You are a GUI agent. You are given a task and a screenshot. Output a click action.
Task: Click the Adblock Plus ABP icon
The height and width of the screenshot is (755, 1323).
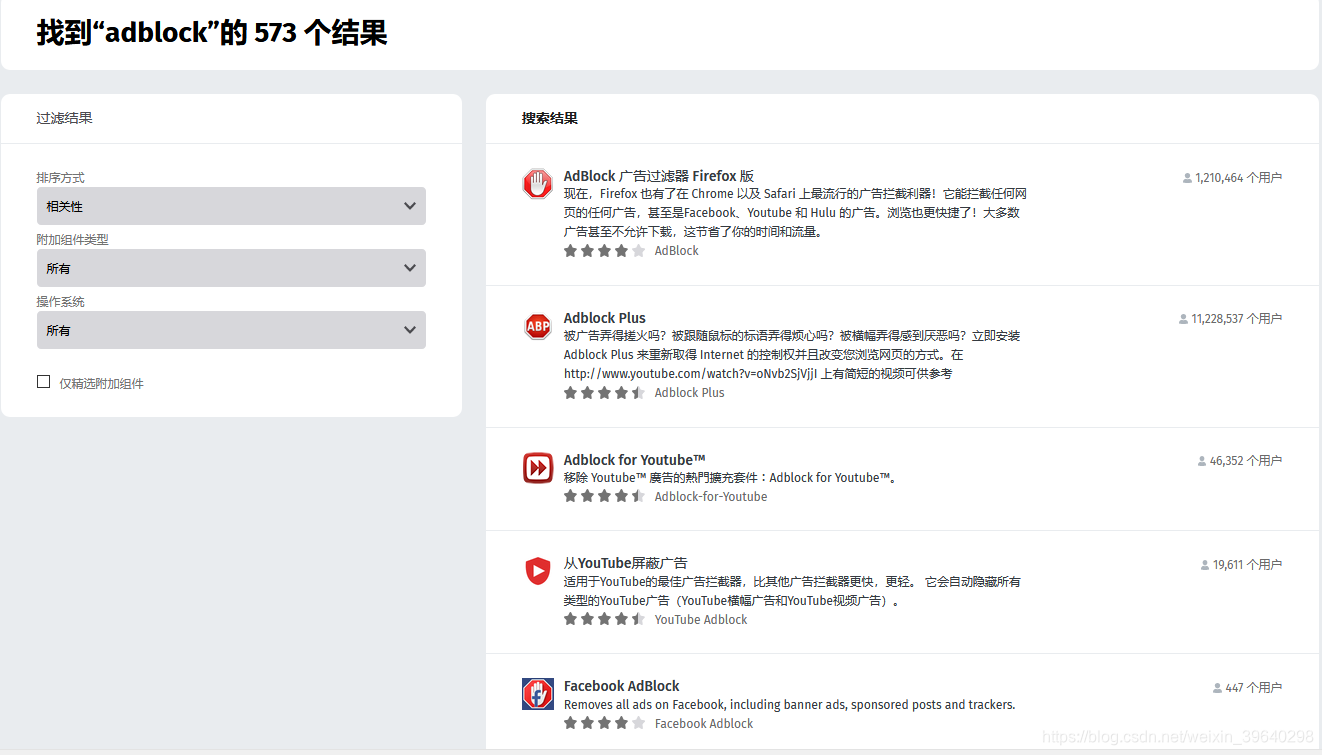[538, 326]
